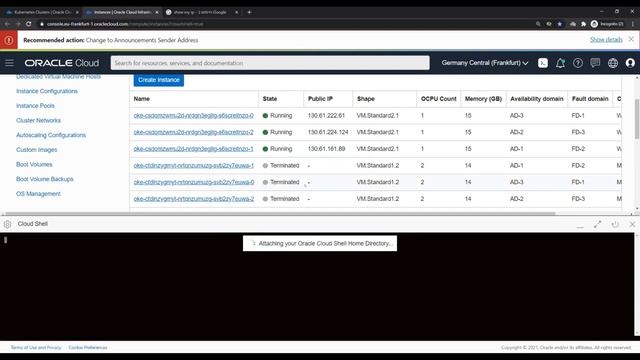Image resolution: width=640 pixels, height=360 pixels.
Task: Bookmark this page with the star icon
Action: [560, 24]
